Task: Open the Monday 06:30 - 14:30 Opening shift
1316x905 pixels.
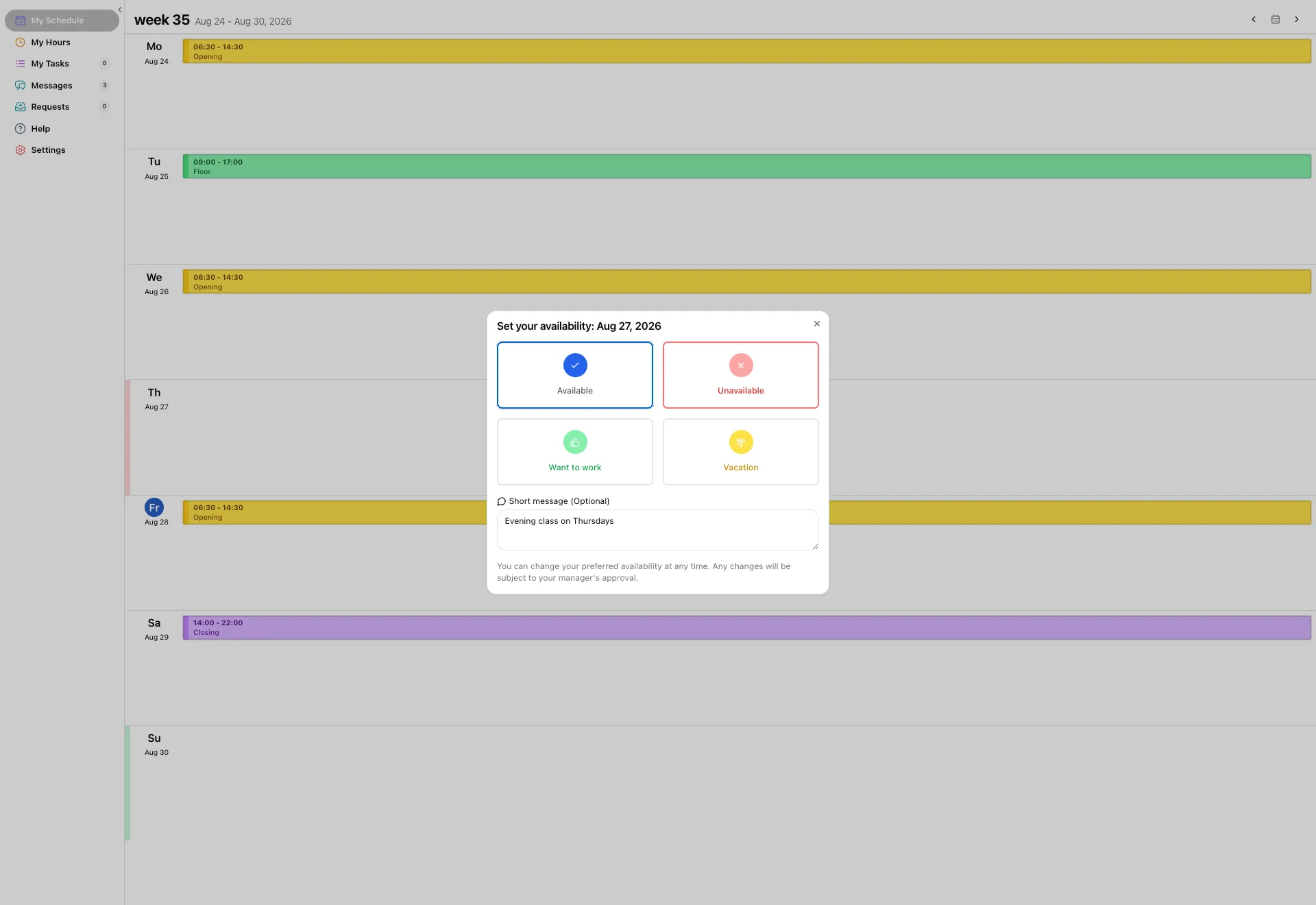Action: click(746, 51)
